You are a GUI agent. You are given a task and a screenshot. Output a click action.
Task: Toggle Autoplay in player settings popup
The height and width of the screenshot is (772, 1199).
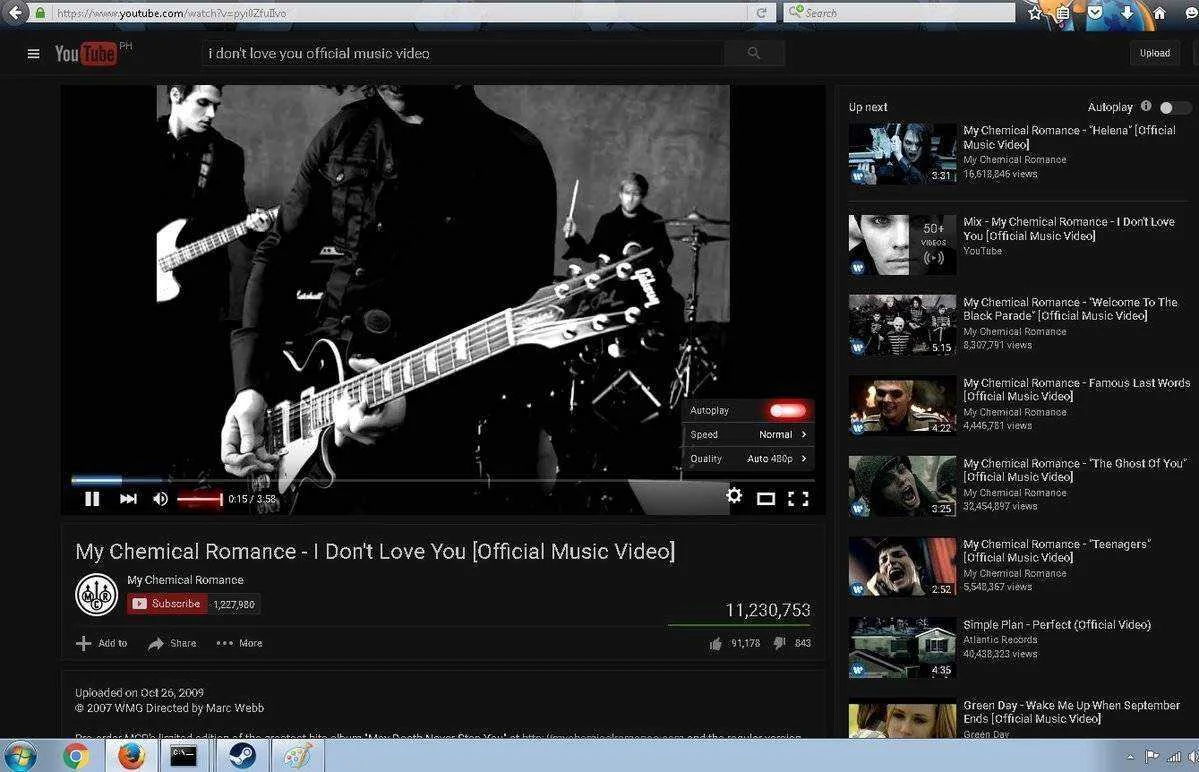point(788,410)
